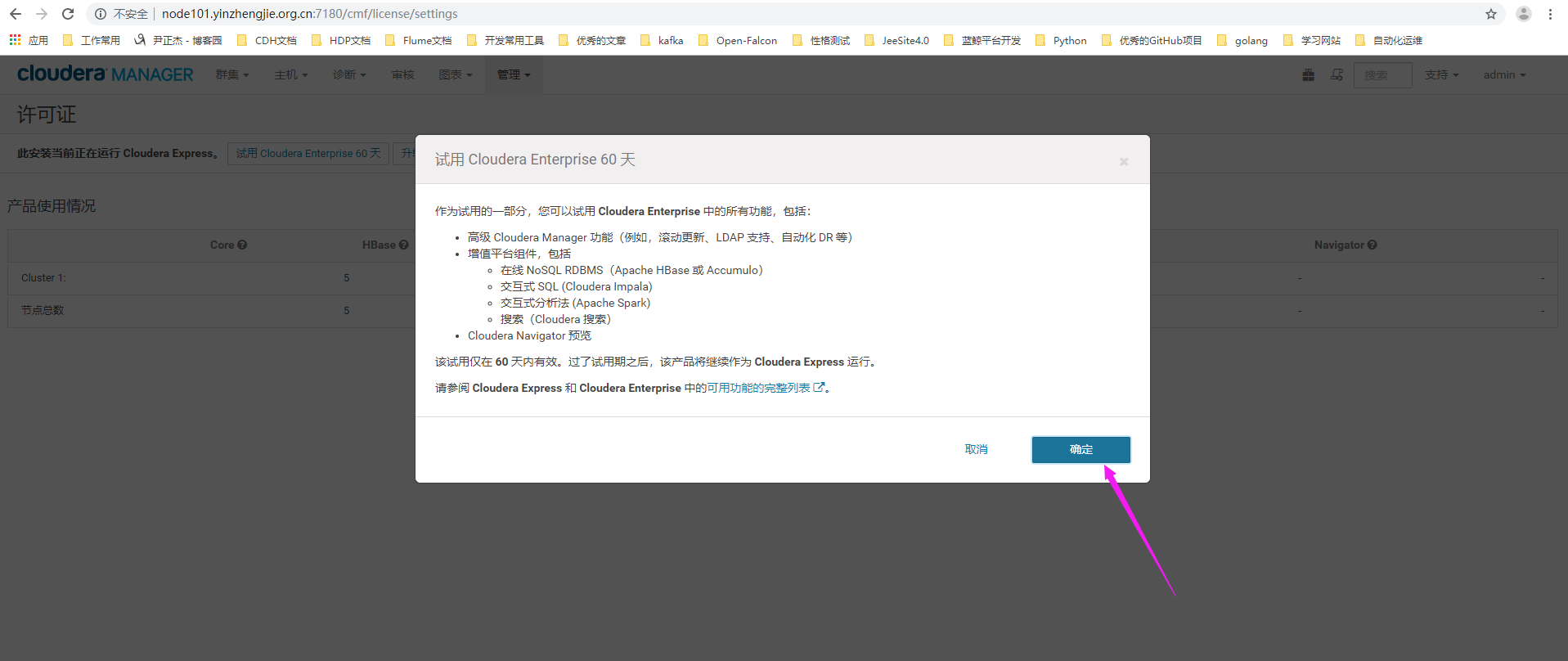Open the 审核 menu item

(x=402, y=74)
